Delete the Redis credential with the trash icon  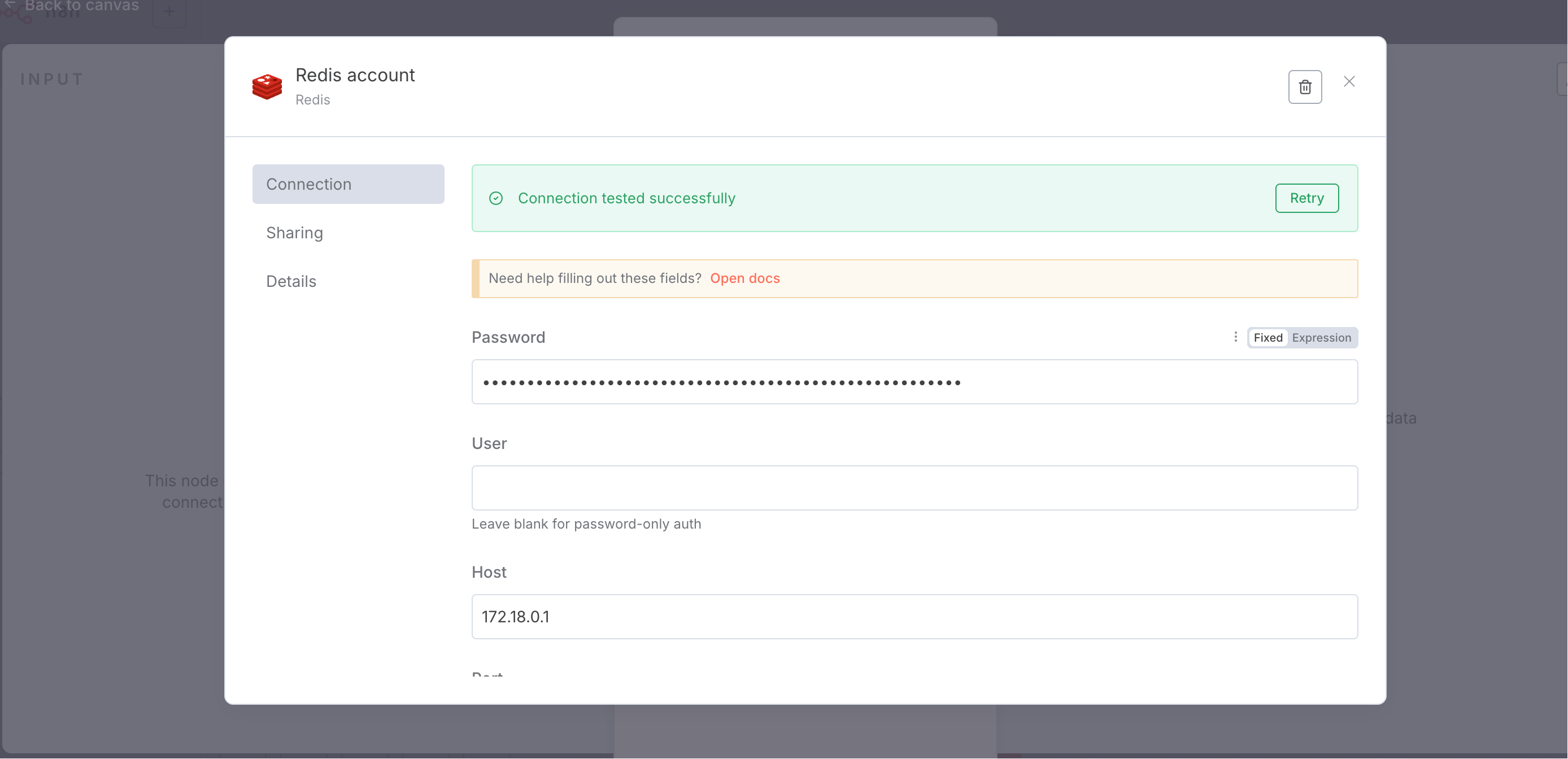tap(1305, 87)
